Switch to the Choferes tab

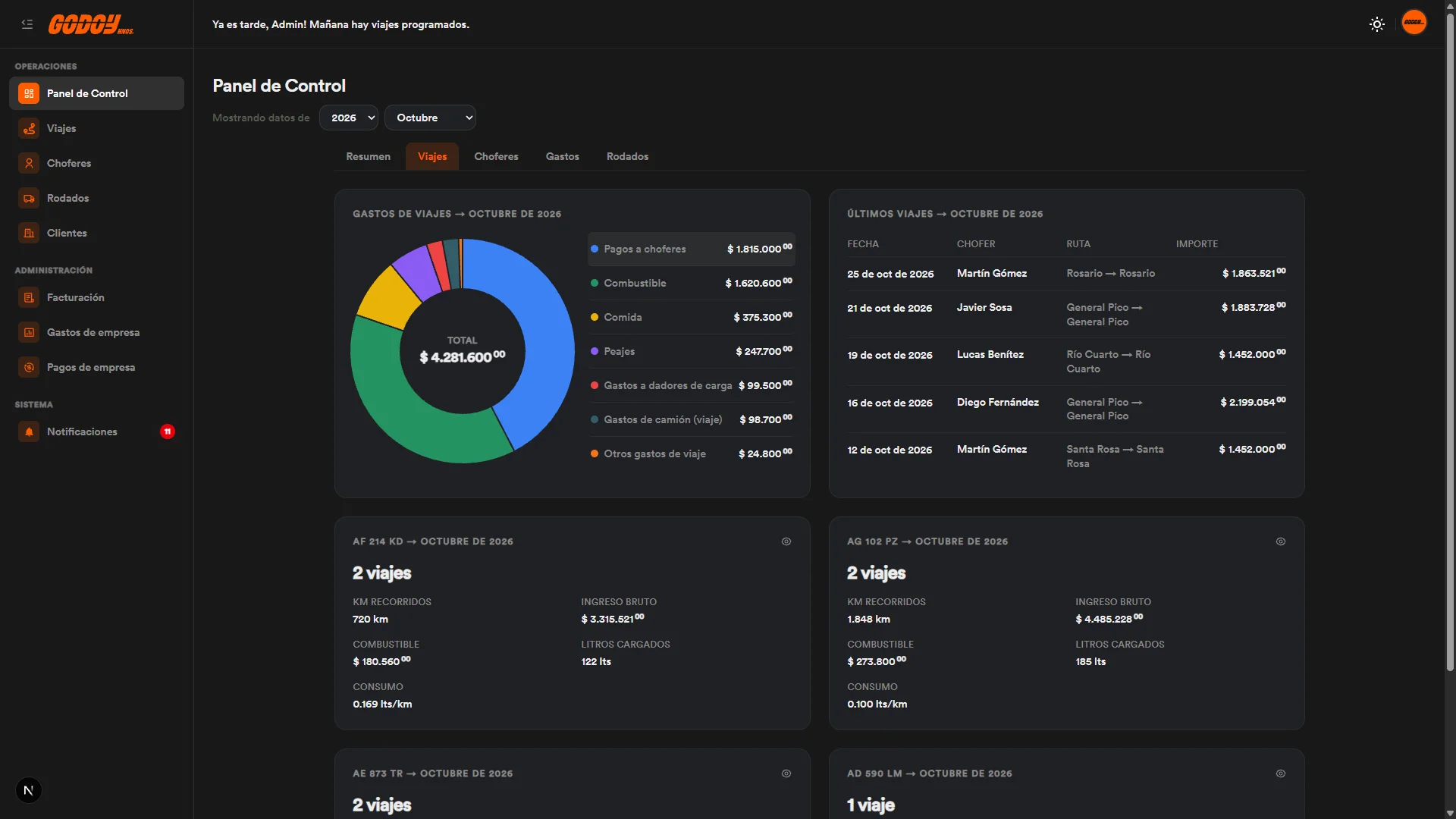496,156
